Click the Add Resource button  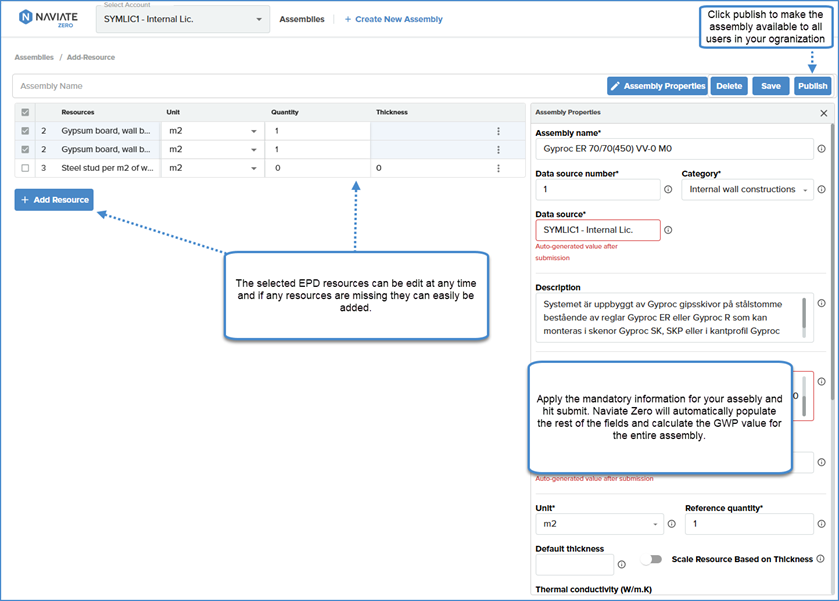click(x=54, y=200)
